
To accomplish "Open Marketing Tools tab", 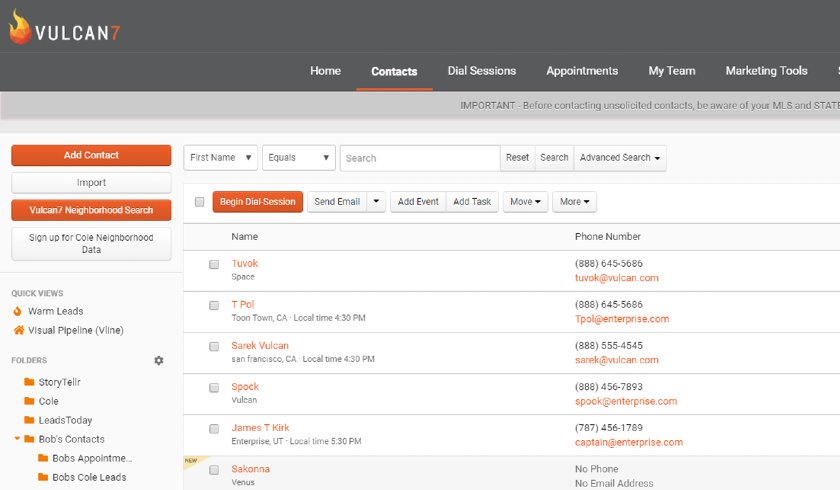I will point(766,71).
